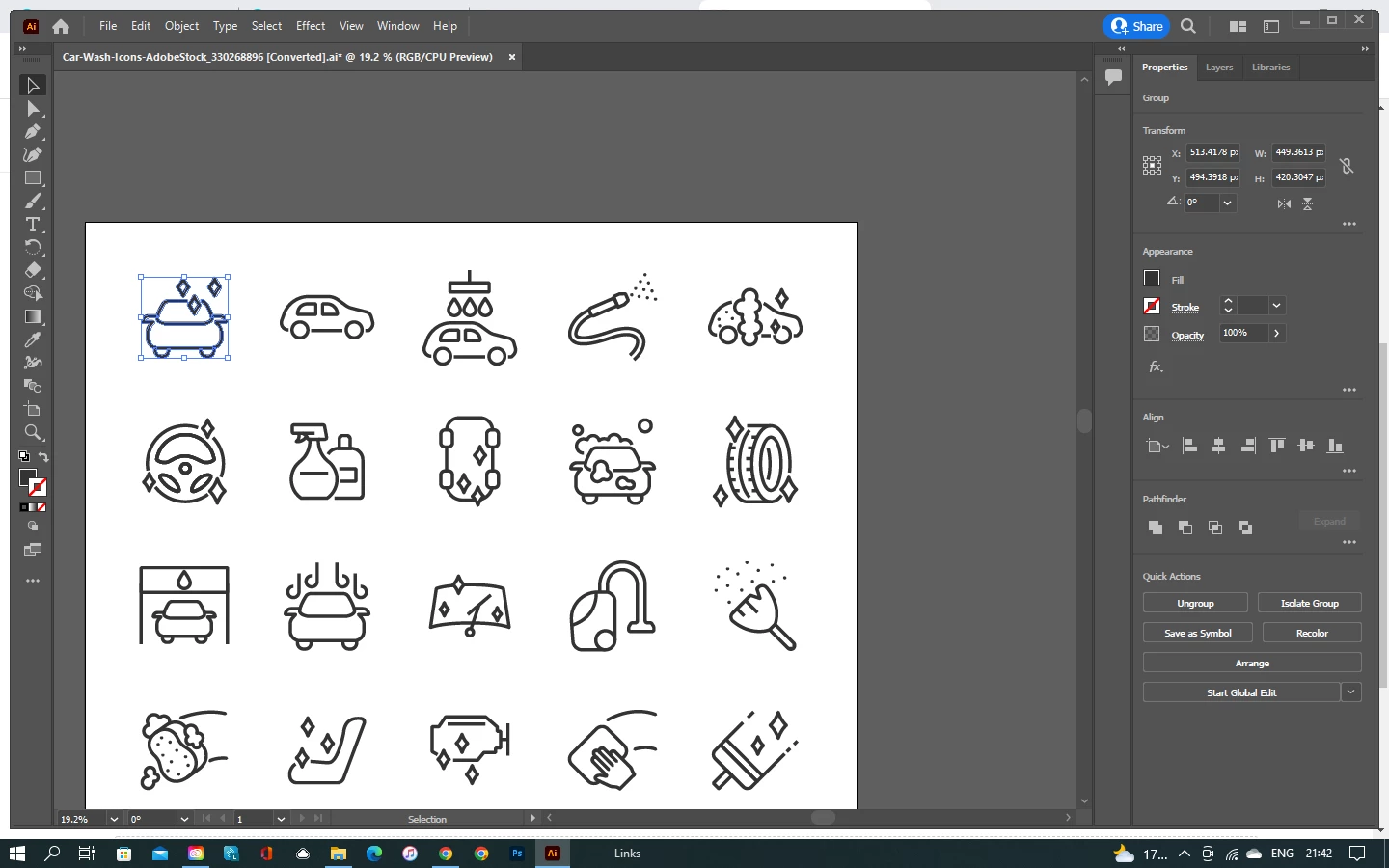
Task: Choose the Artboard tool
Action: click(33, 410)
